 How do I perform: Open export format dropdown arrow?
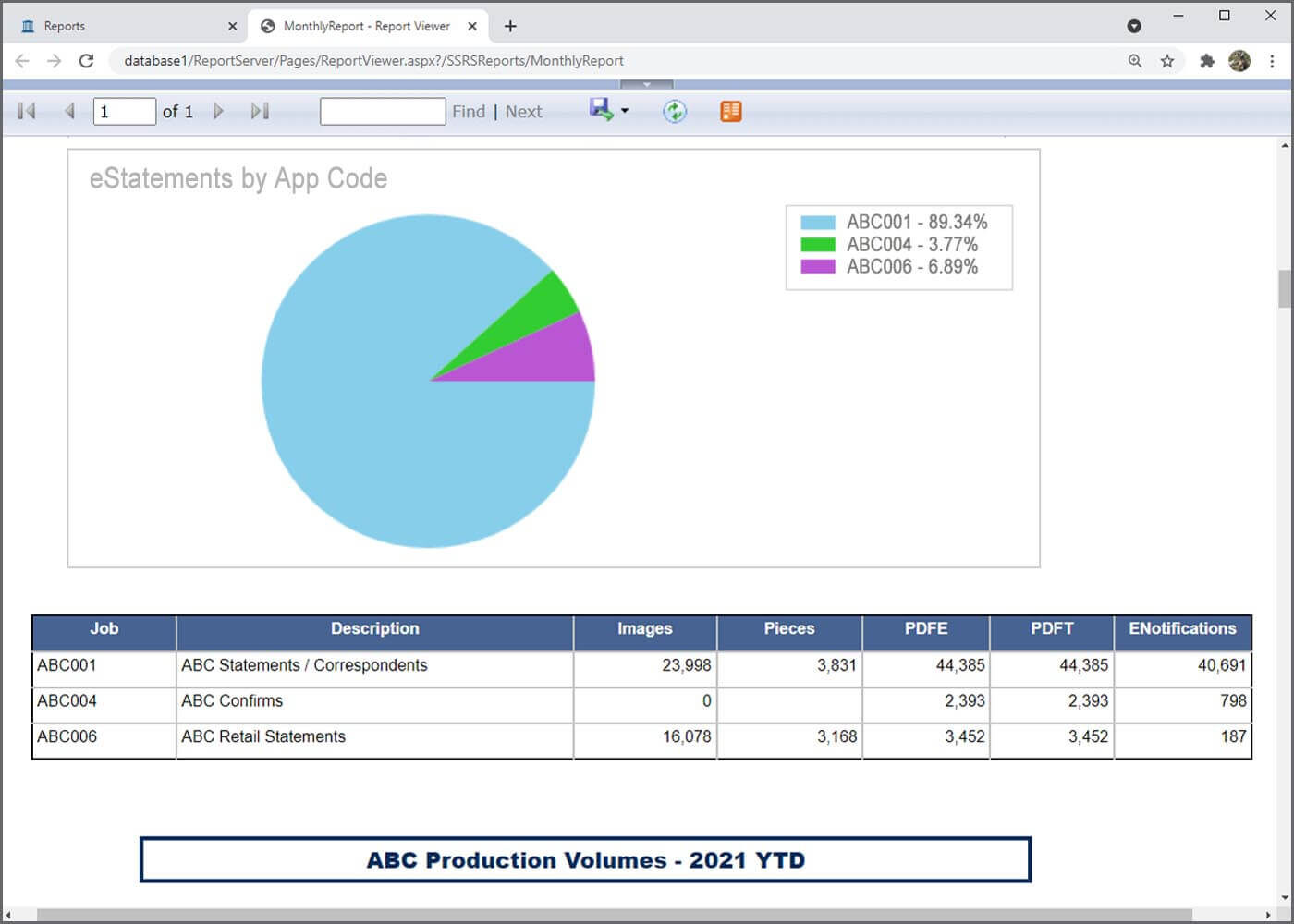tap(625, 111)
